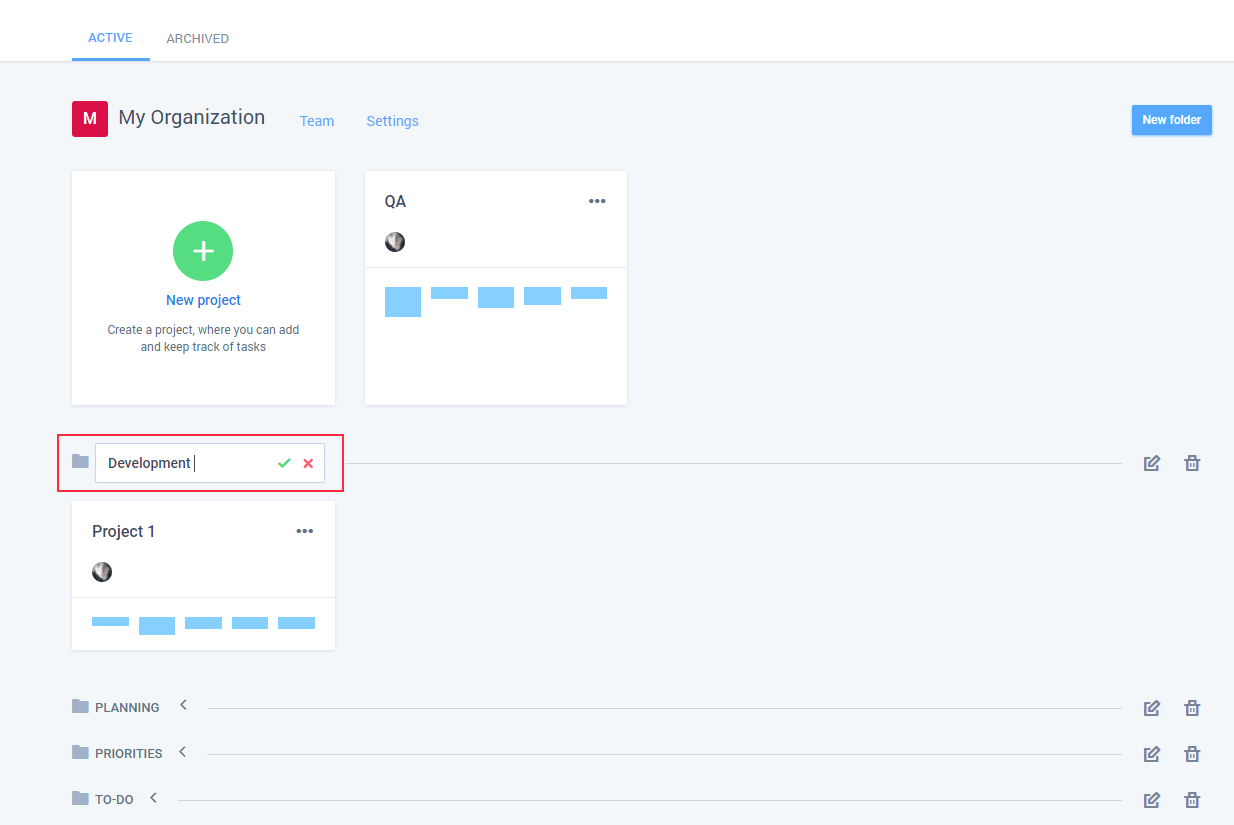Click the PLANNING folder label
The image size is (1234, 825).
(x=127, y=708)
